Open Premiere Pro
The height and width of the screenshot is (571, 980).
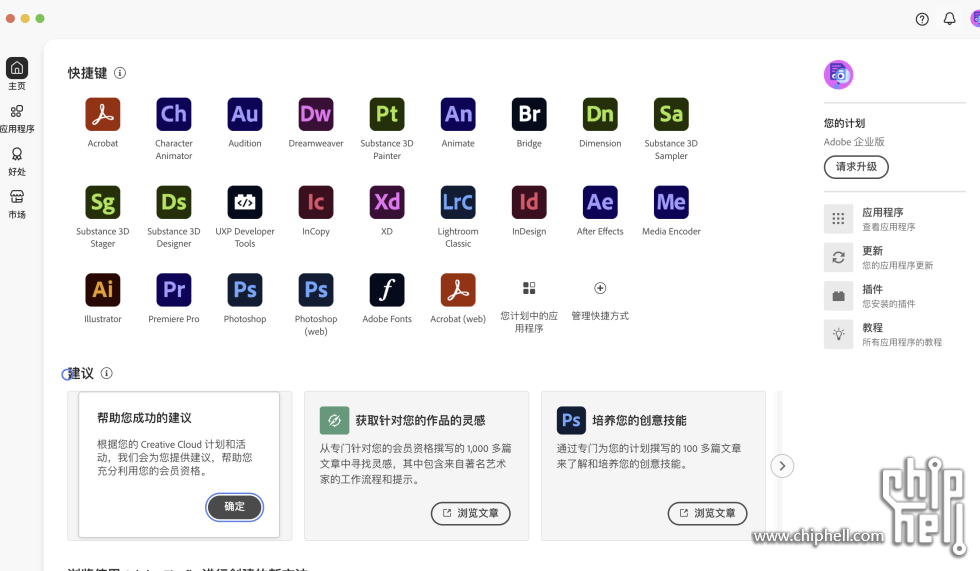pyautogui.click(x=174, y=290)
